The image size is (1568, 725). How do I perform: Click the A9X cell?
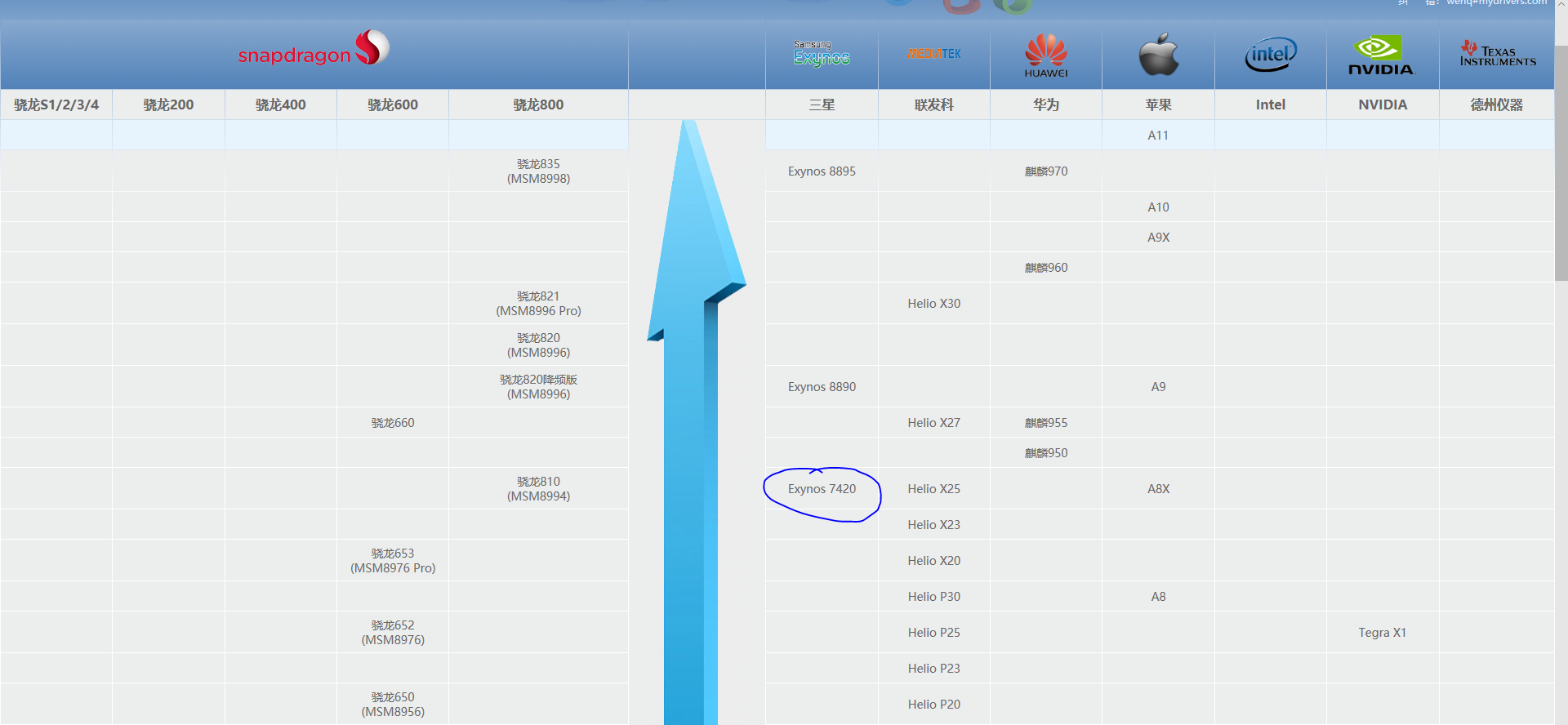tap(1158, 238)
